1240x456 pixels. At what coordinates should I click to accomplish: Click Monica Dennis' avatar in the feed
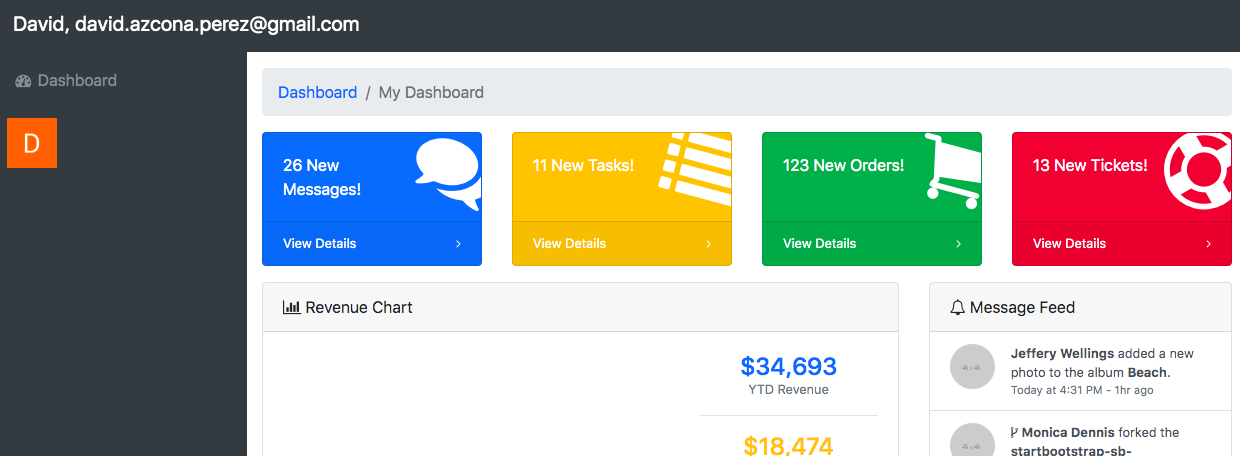tap(972, 440)
